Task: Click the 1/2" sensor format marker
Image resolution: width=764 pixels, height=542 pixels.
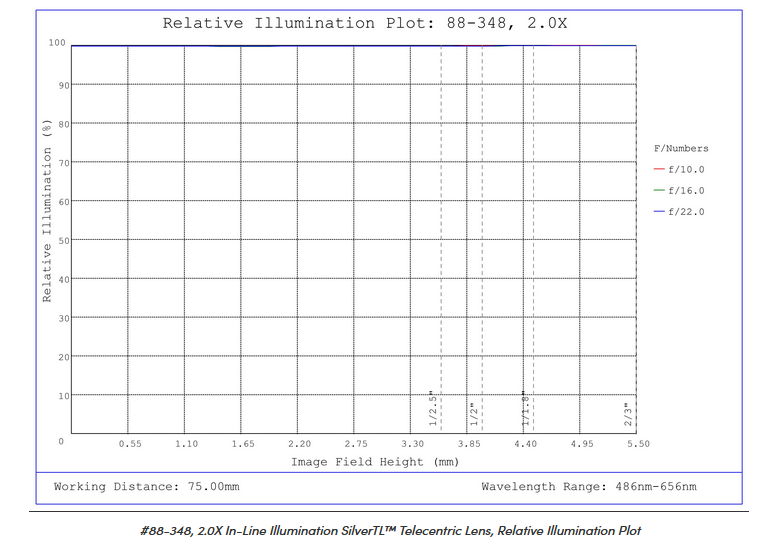Action: [474, 413]
